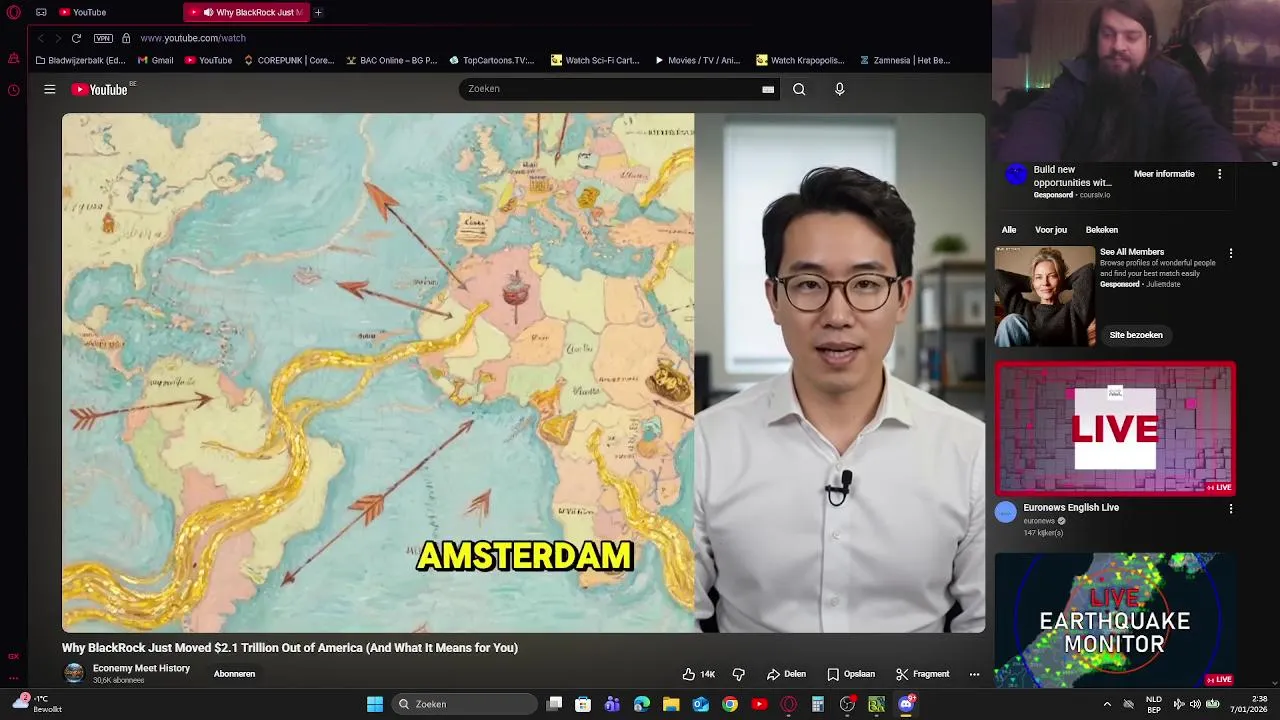Open Task View on the taskbar

(x=555, y=704)
